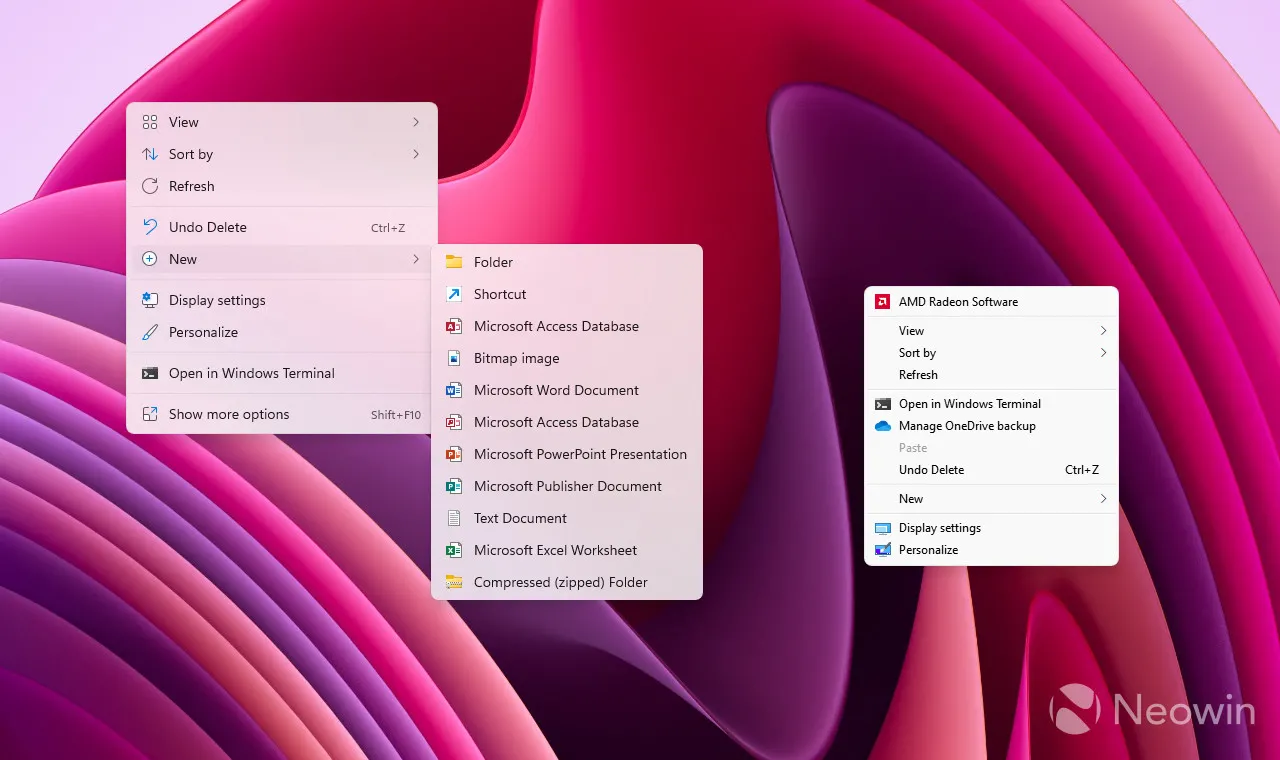Click the yellow Folder icon in New submenu
The height and width of the screenshot is (760, 1280).
coord(454,262)
